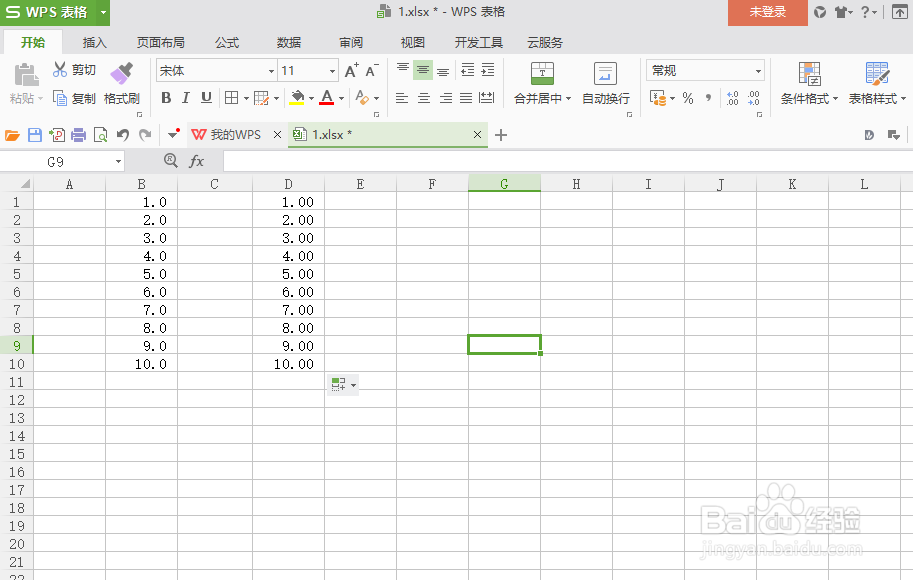Open Table Styles (表格样式)
This screenshot has height=580, width=913.
(877, 83)
